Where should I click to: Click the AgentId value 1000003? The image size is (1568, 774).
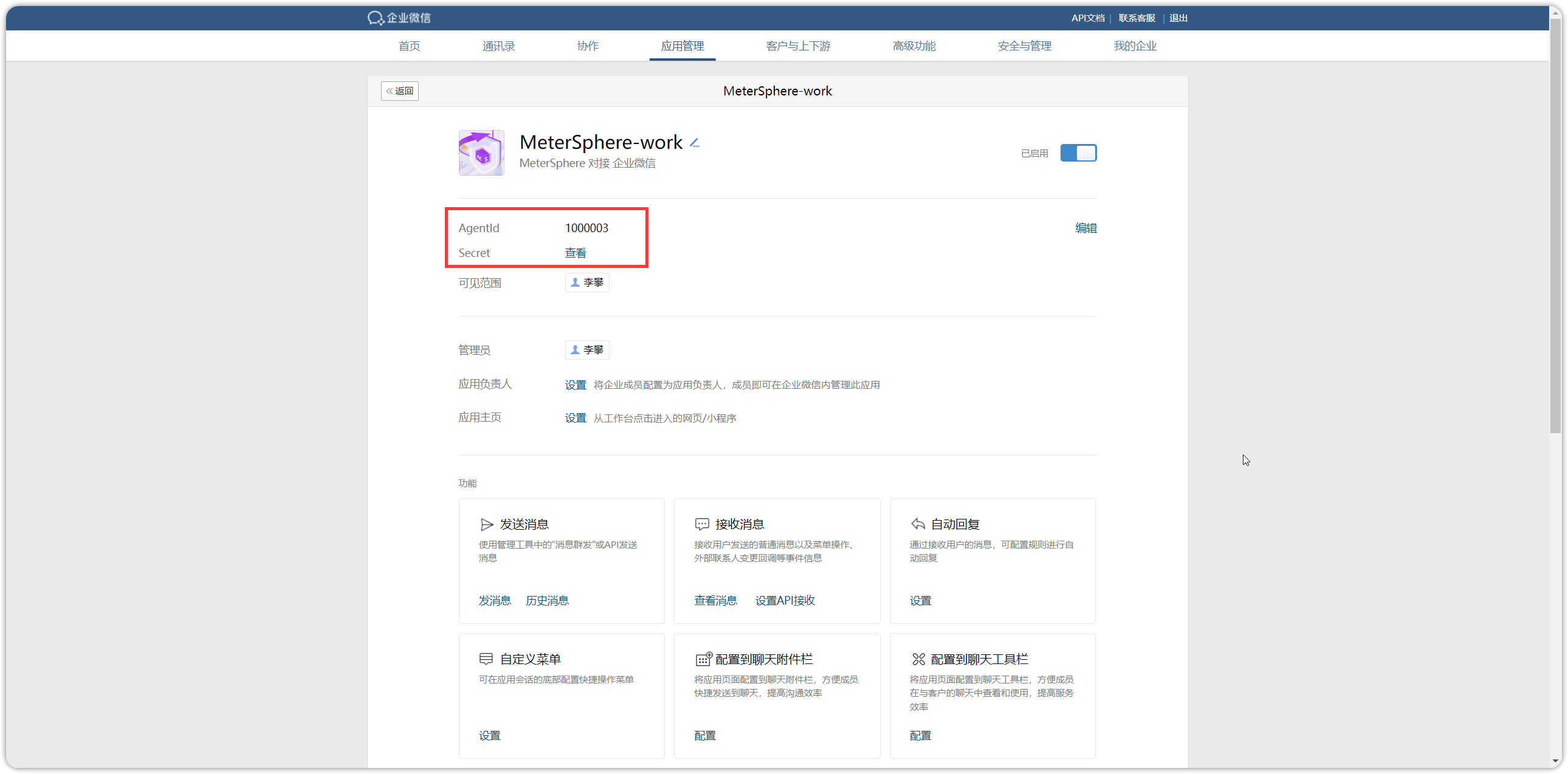pos(586,228)
